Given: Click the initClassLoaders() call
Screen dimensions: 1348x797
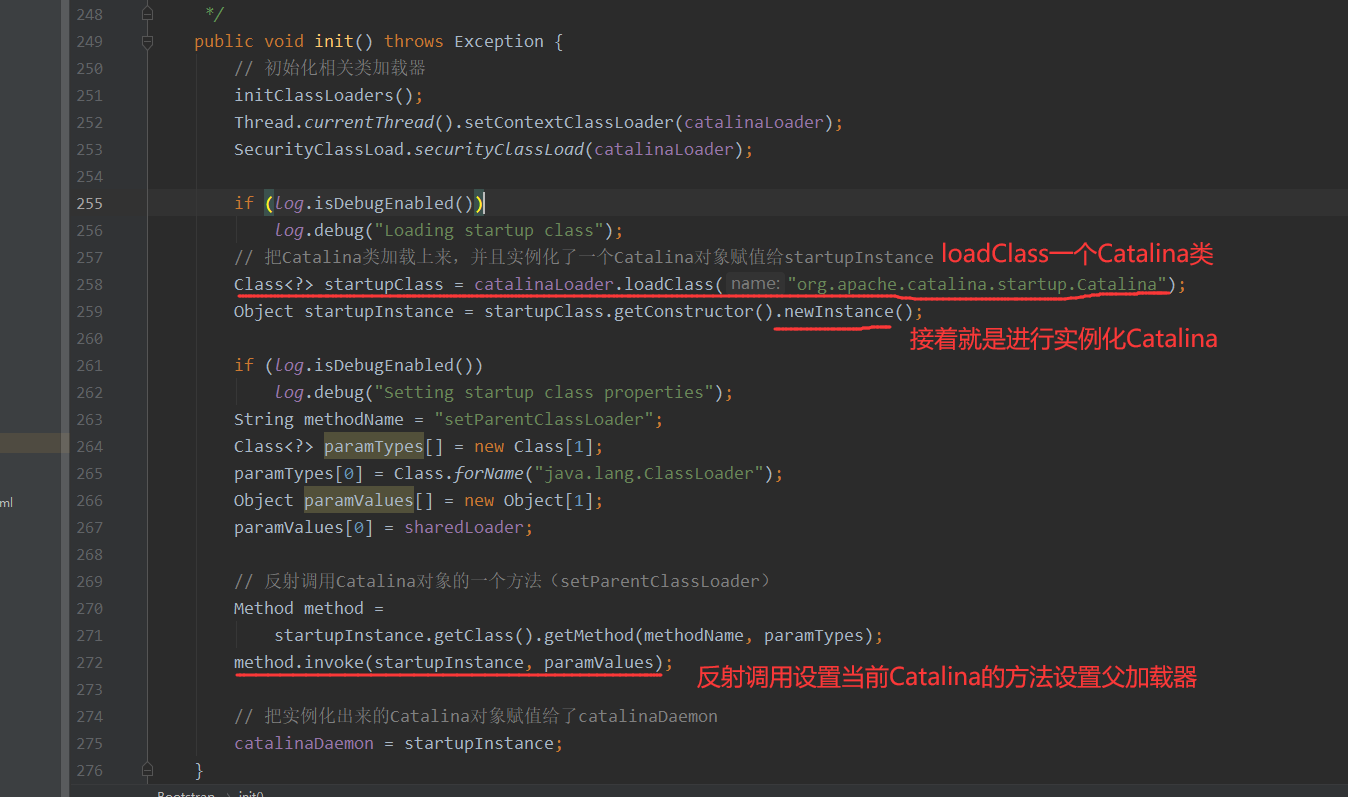Looking at the screenshot, I should click(324, 95).
